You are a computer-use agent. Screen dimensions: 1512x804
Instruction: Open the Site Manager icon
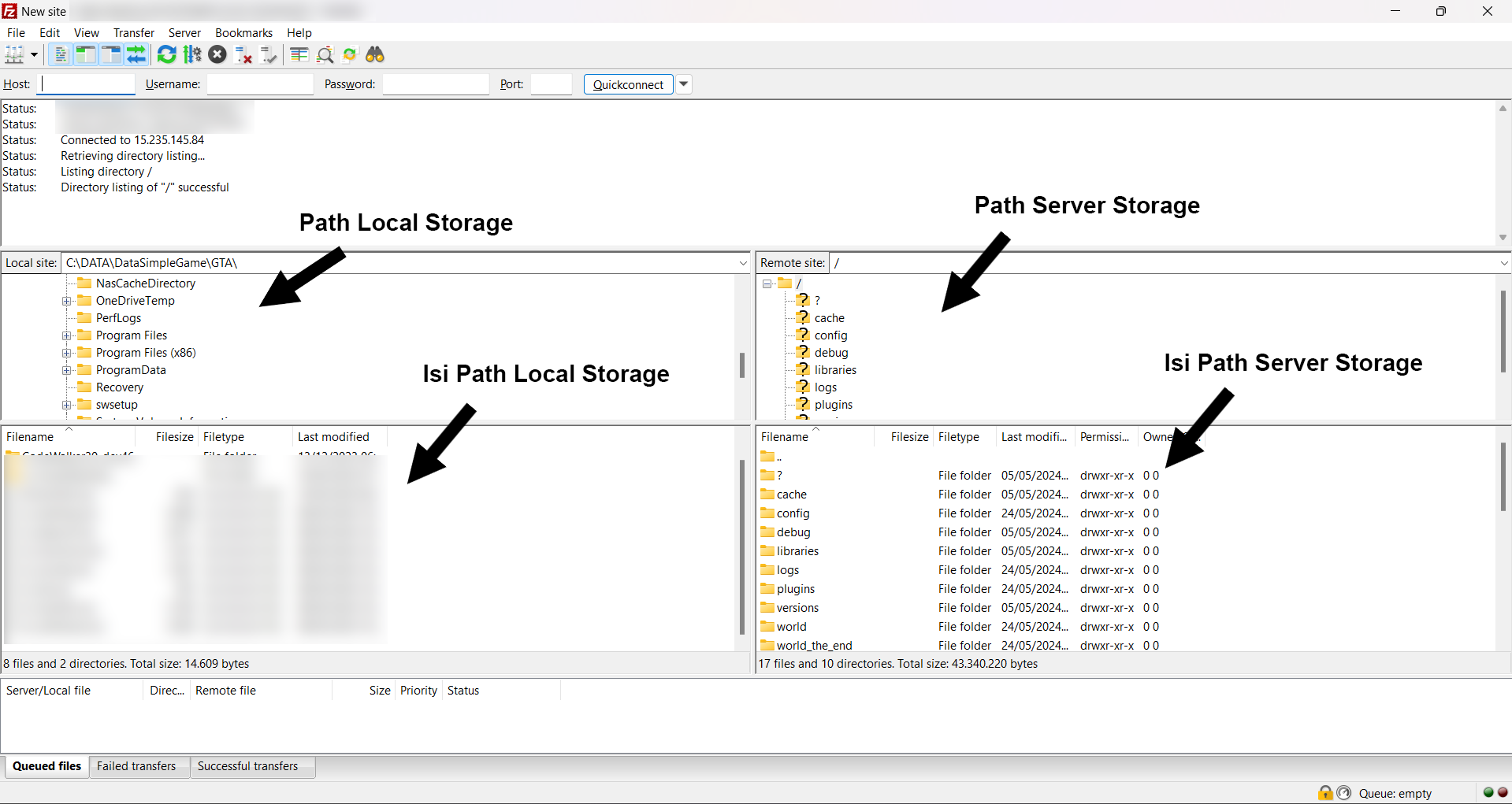point(14,54)
